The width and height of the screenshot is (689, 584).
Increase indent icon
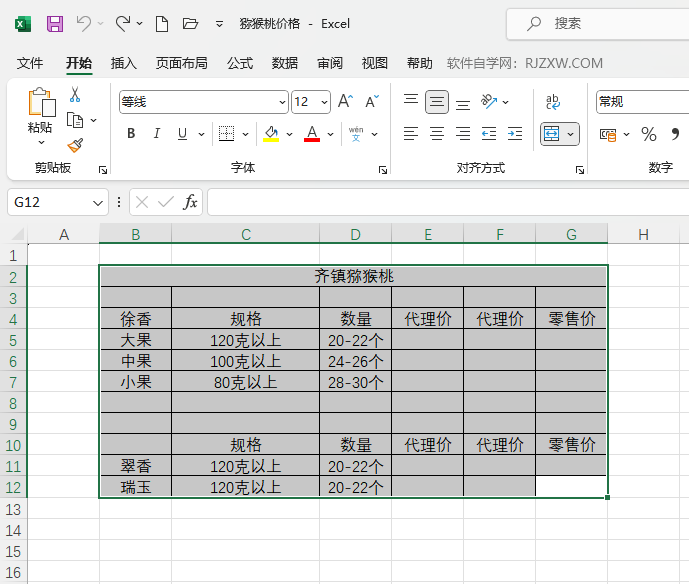tap(515, 133)
